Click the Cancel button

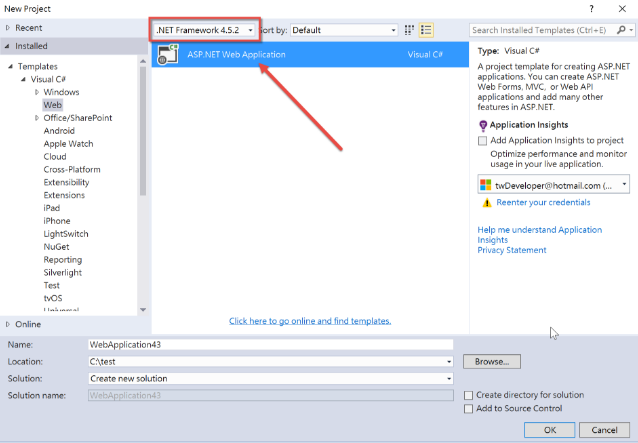tap(604, 430)
